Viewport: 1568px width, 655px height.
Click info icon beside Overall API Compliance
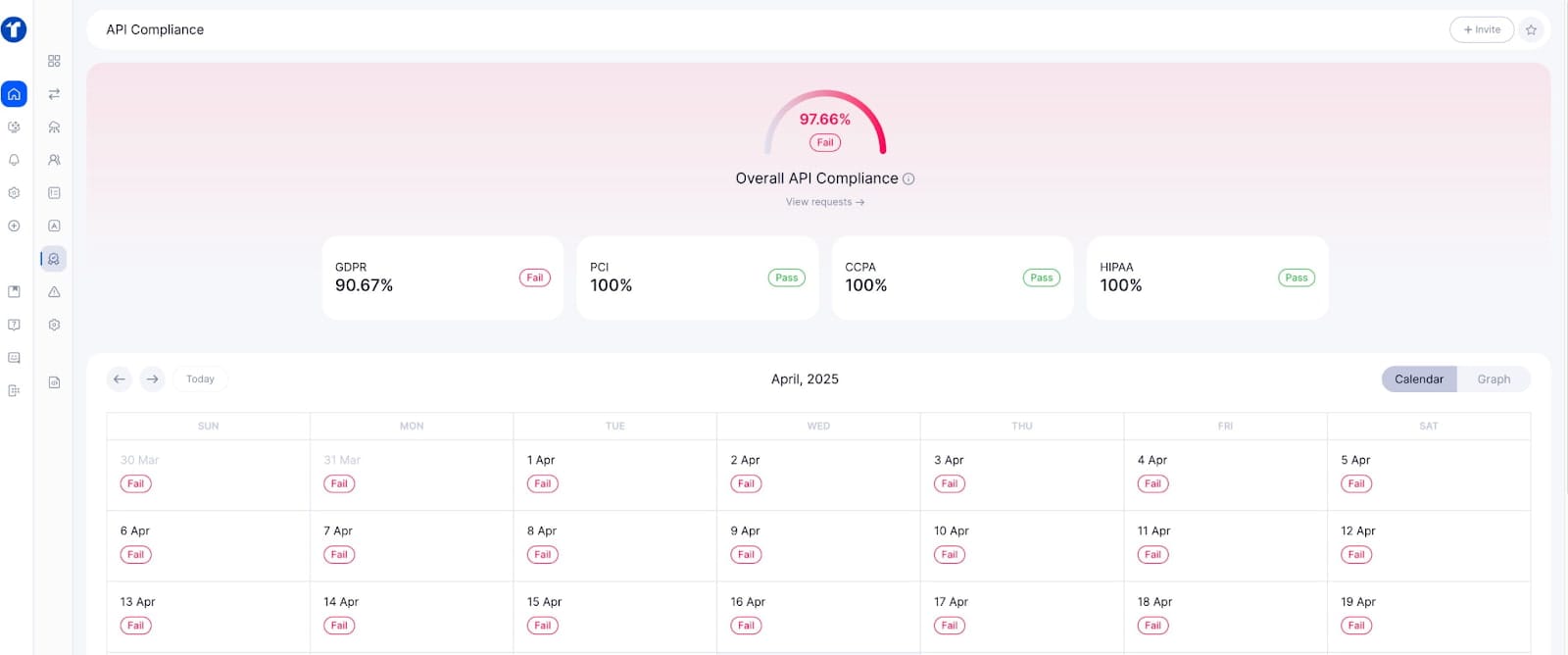(x=908, y=178)
